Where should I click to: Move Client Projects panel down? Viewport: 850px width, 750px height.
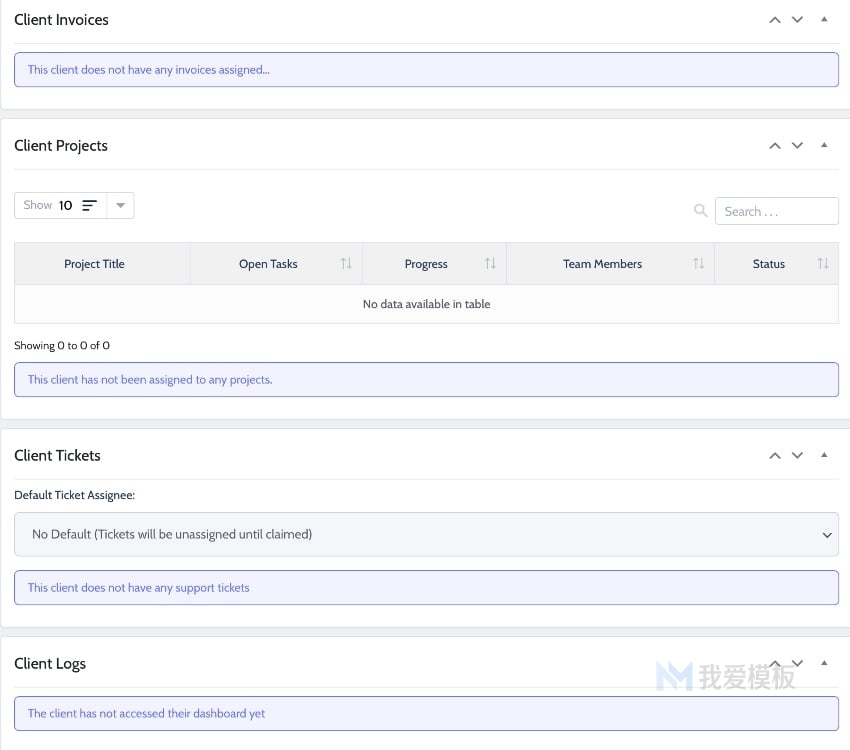(797, 146)
